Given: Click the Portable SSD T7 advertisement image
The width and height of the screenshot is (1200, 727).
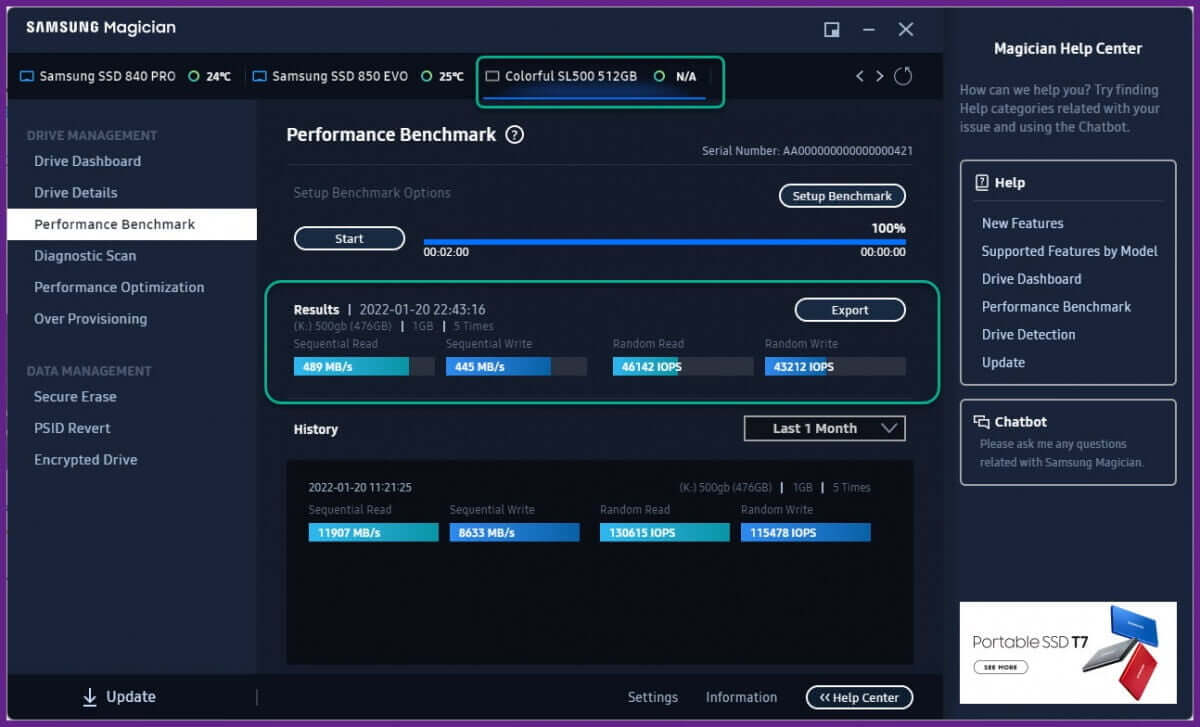Looking at the screenshot, I should pyautogui.click(x=1068, y=653).
